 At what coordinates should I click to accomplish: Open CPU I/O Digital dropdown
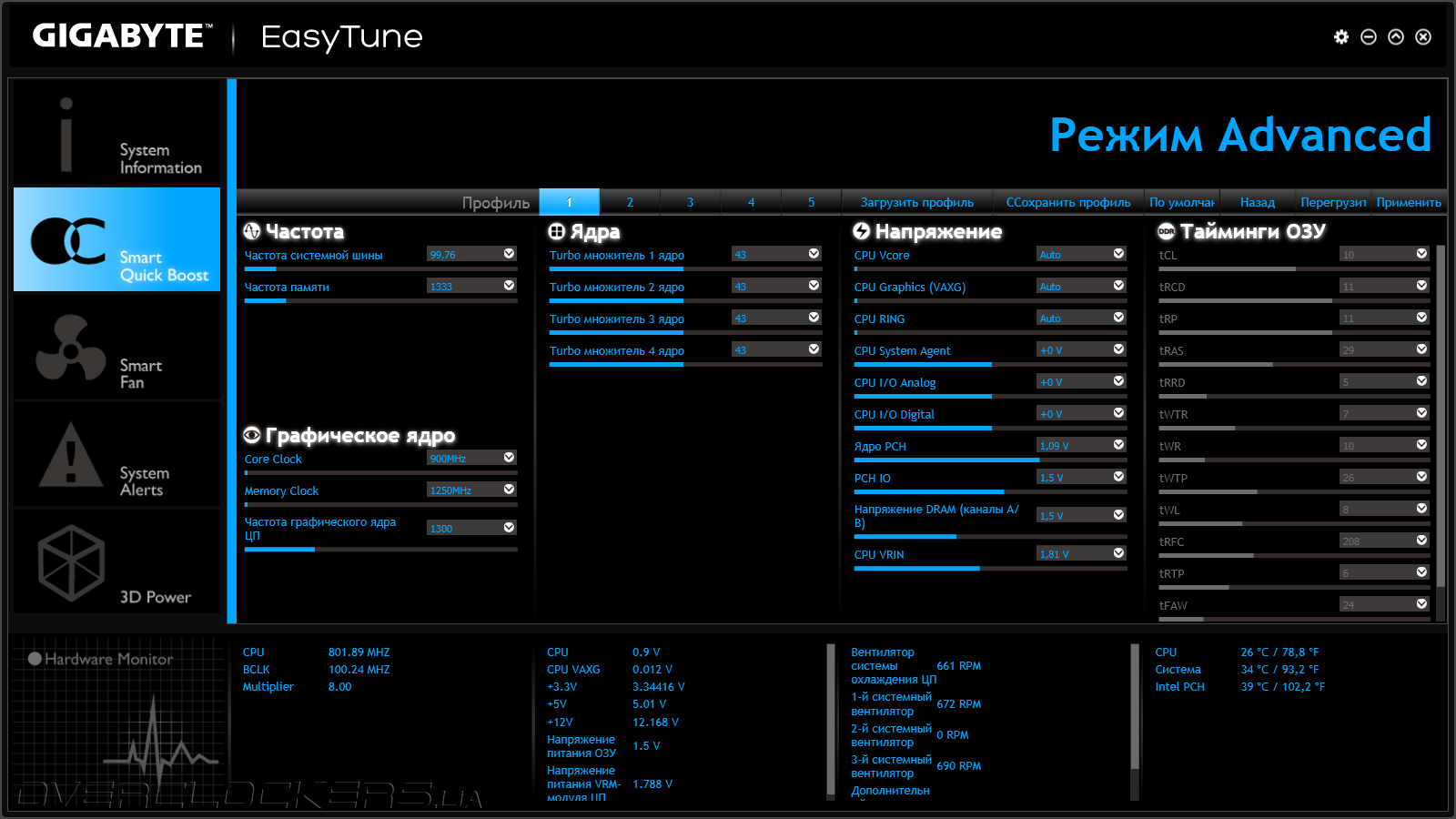tap(1081, 413)
